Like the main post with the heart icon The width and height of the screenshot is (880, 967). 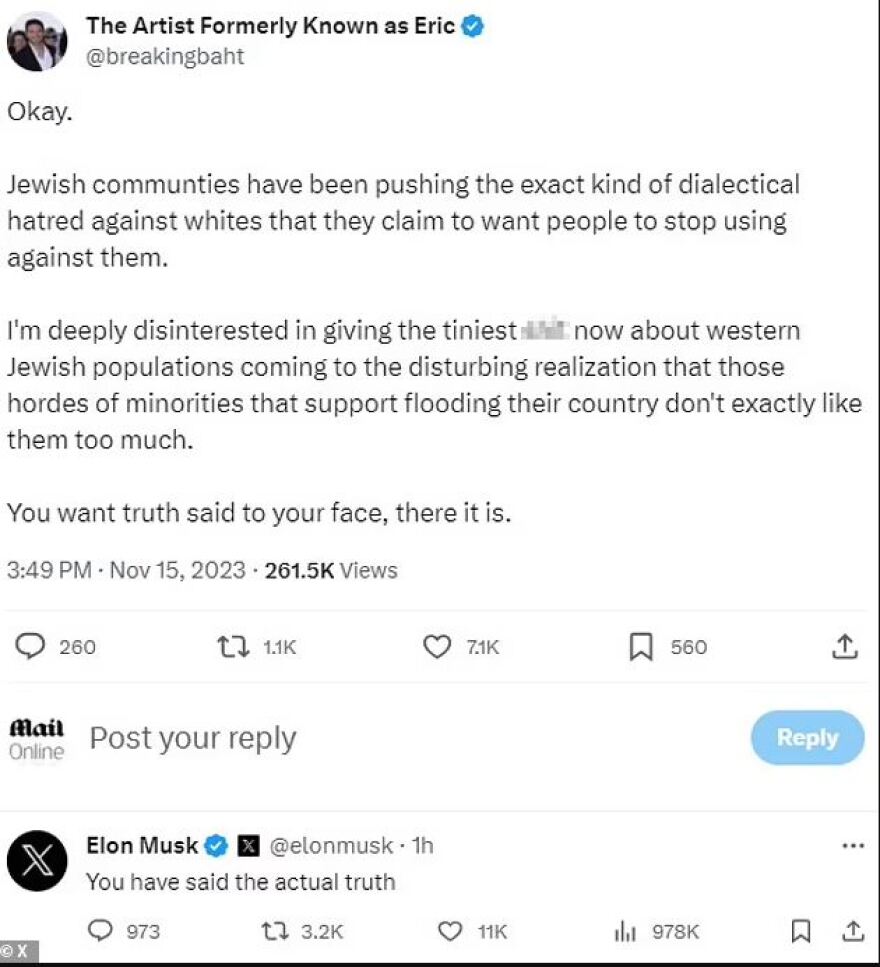pos(437,647)
